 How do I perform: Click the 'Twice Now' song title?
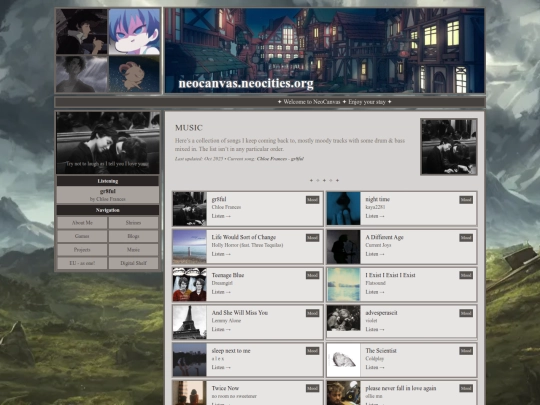click(225, 388)
